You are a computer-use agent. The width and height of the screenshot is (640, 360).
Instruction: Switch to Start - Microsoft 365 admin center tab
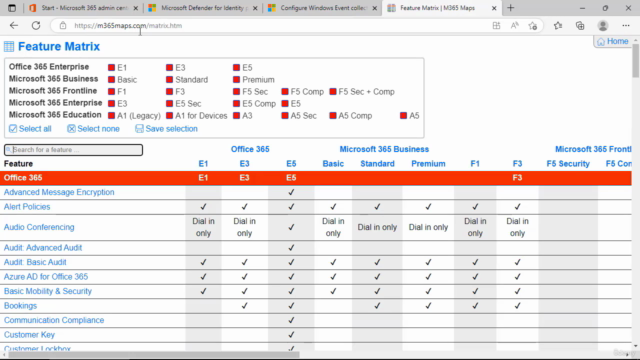[x=83, y=8]
